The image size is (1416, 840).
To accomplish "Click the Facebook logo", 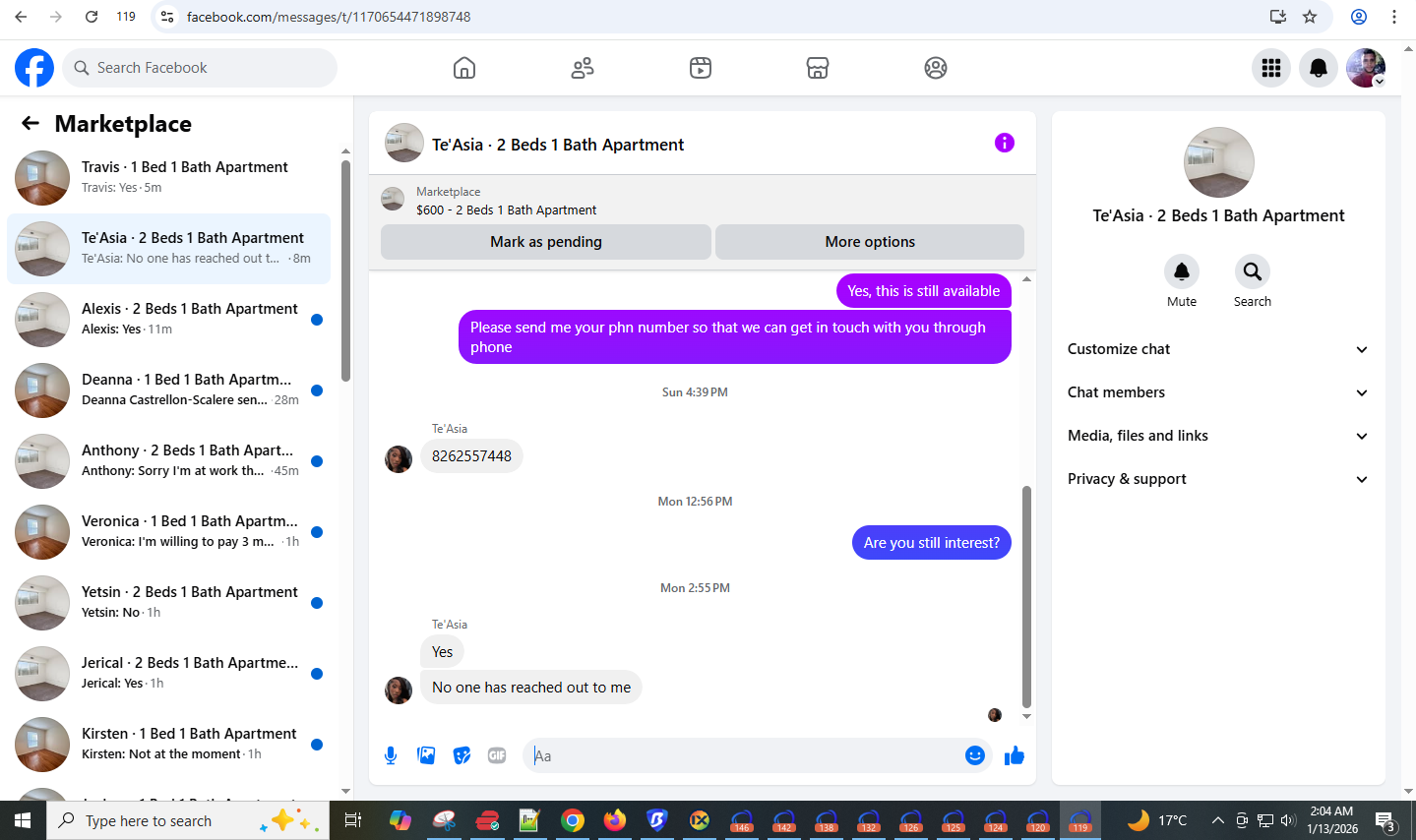I will [x=34, y=68].
